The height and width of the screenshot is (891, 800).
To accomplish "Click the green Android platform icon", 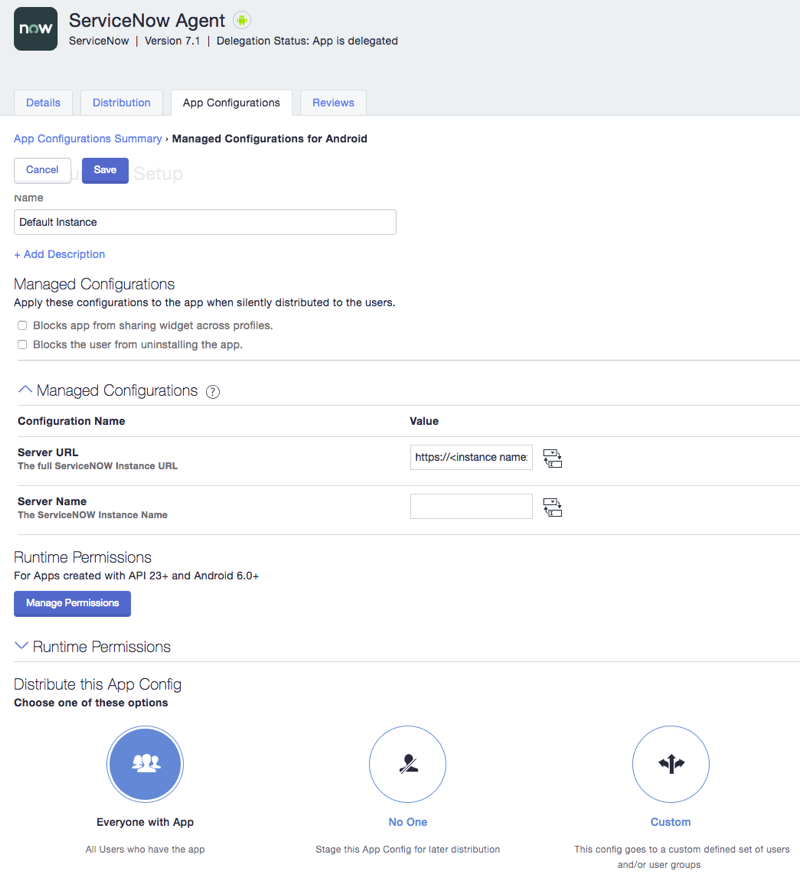I will [242, 20].
